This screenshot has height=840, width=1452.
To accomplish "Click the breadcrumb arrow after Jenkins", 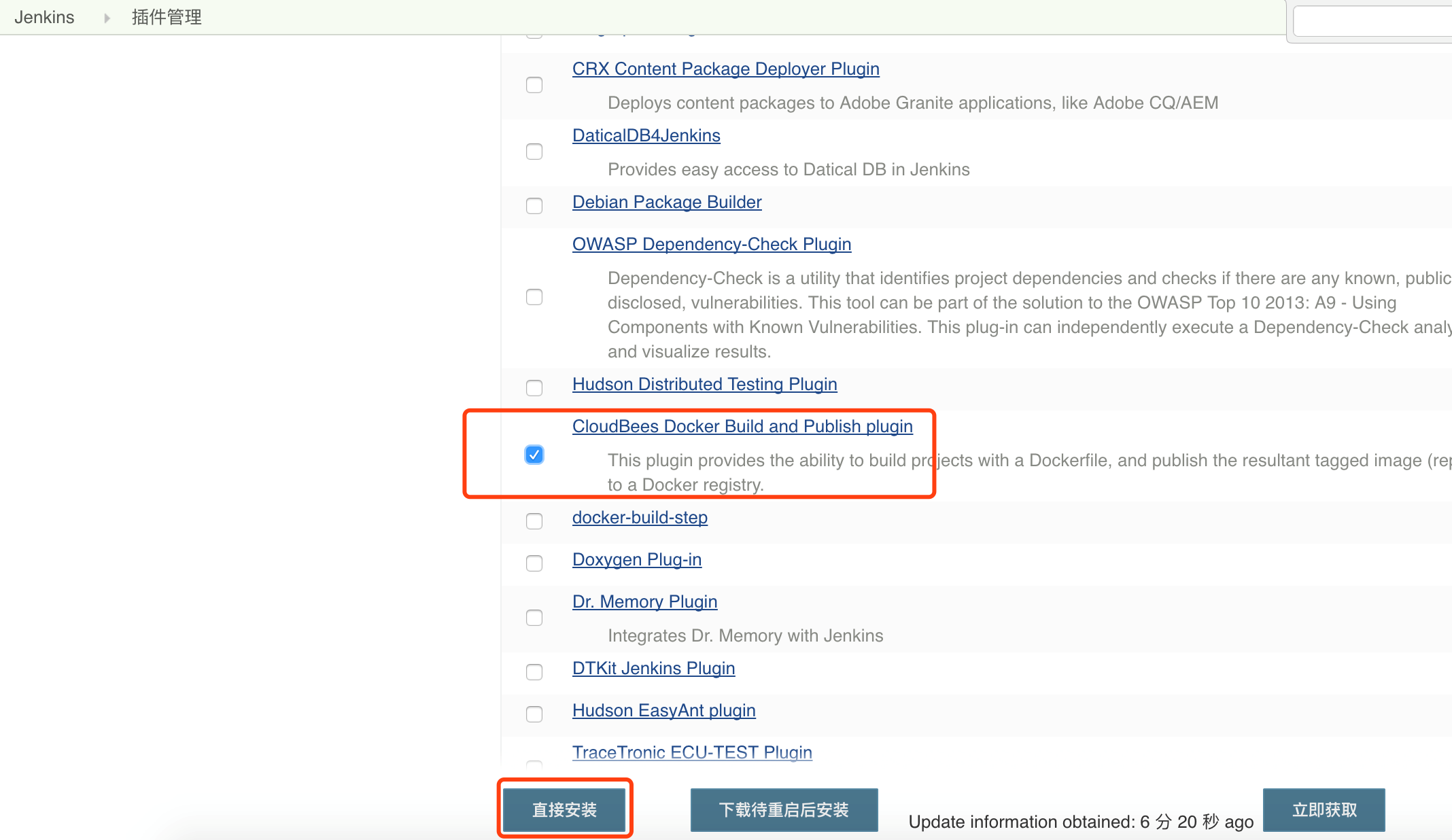I will click(107, 18).
